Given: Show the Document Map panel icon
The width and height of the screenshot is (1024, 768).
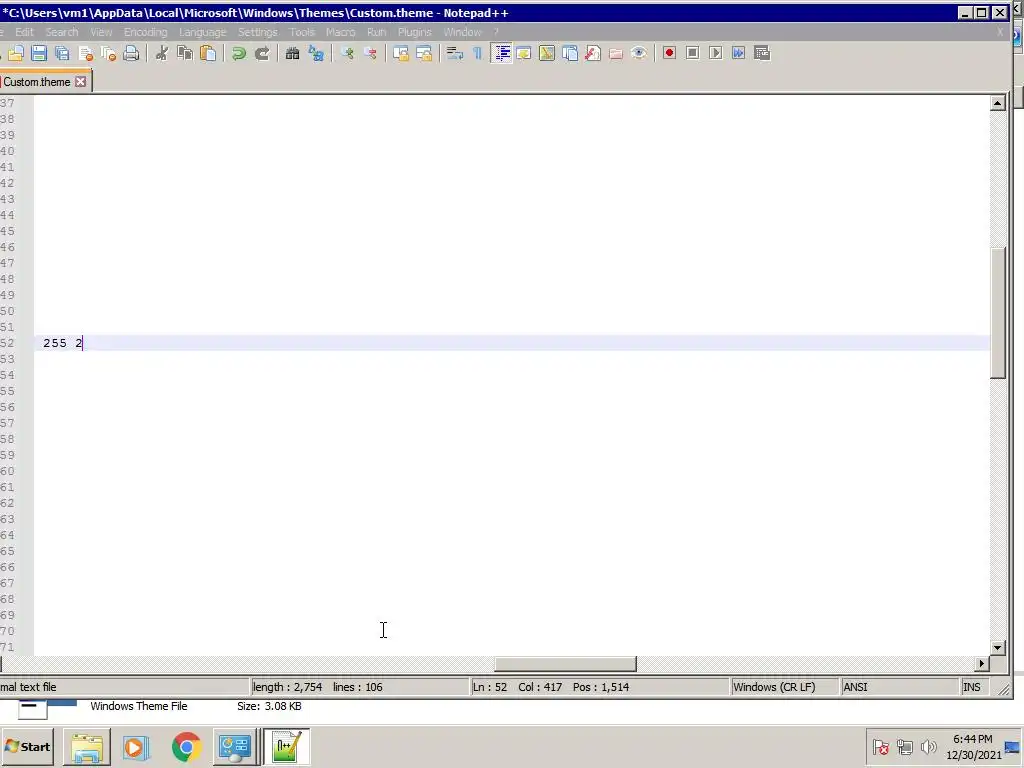Looking at the screenshot, I should (547, 54).
